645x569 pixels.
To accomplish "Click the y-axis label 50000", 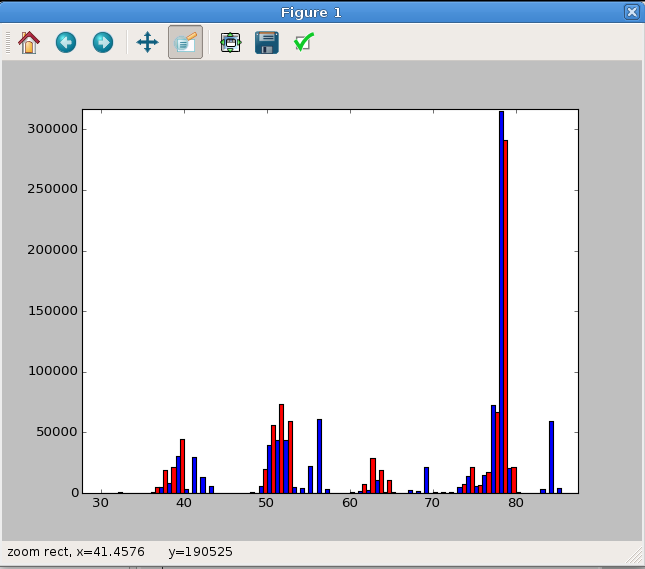I will pos(57,432).
